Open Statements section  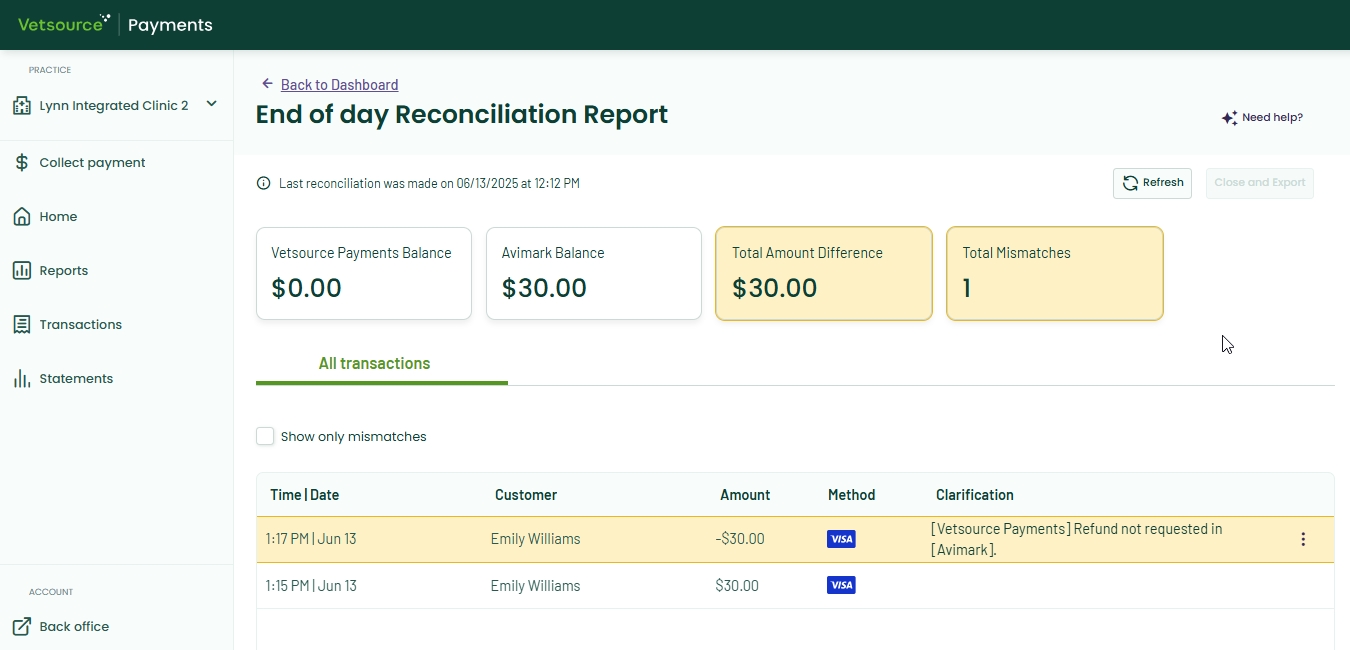pos(76,379)
